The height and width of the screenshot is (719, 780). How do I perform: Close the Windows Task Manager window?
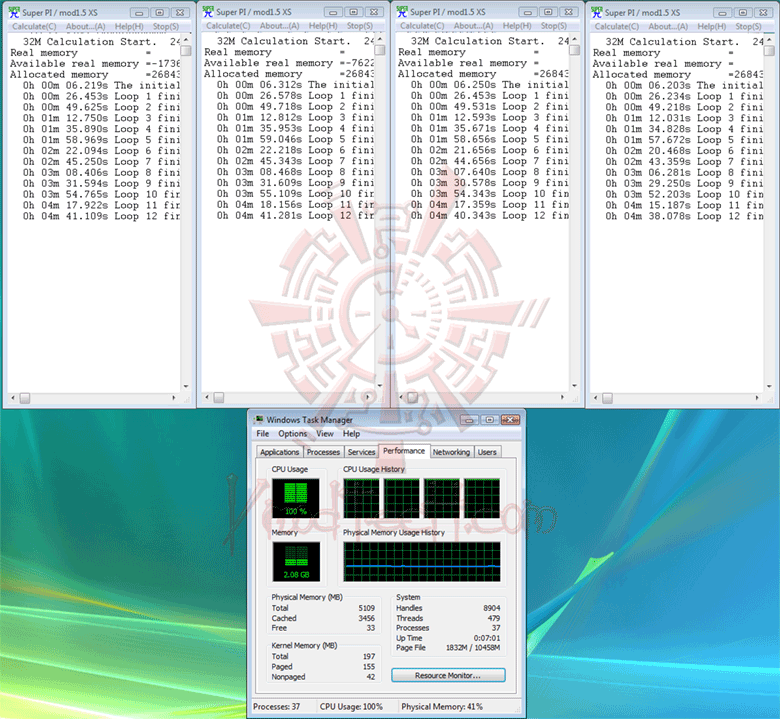[510, 420]
